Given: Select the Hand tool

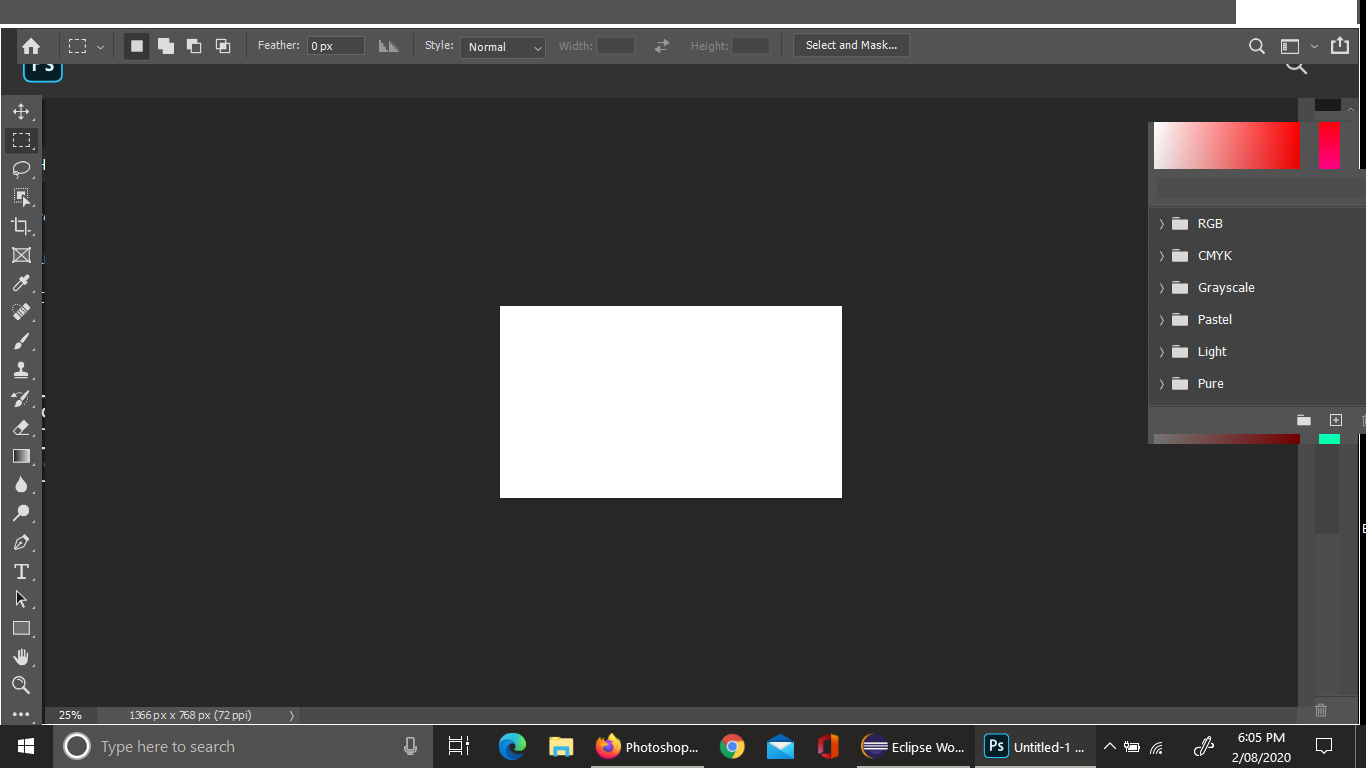Looking at the screenshot, I should coord(21,657).
